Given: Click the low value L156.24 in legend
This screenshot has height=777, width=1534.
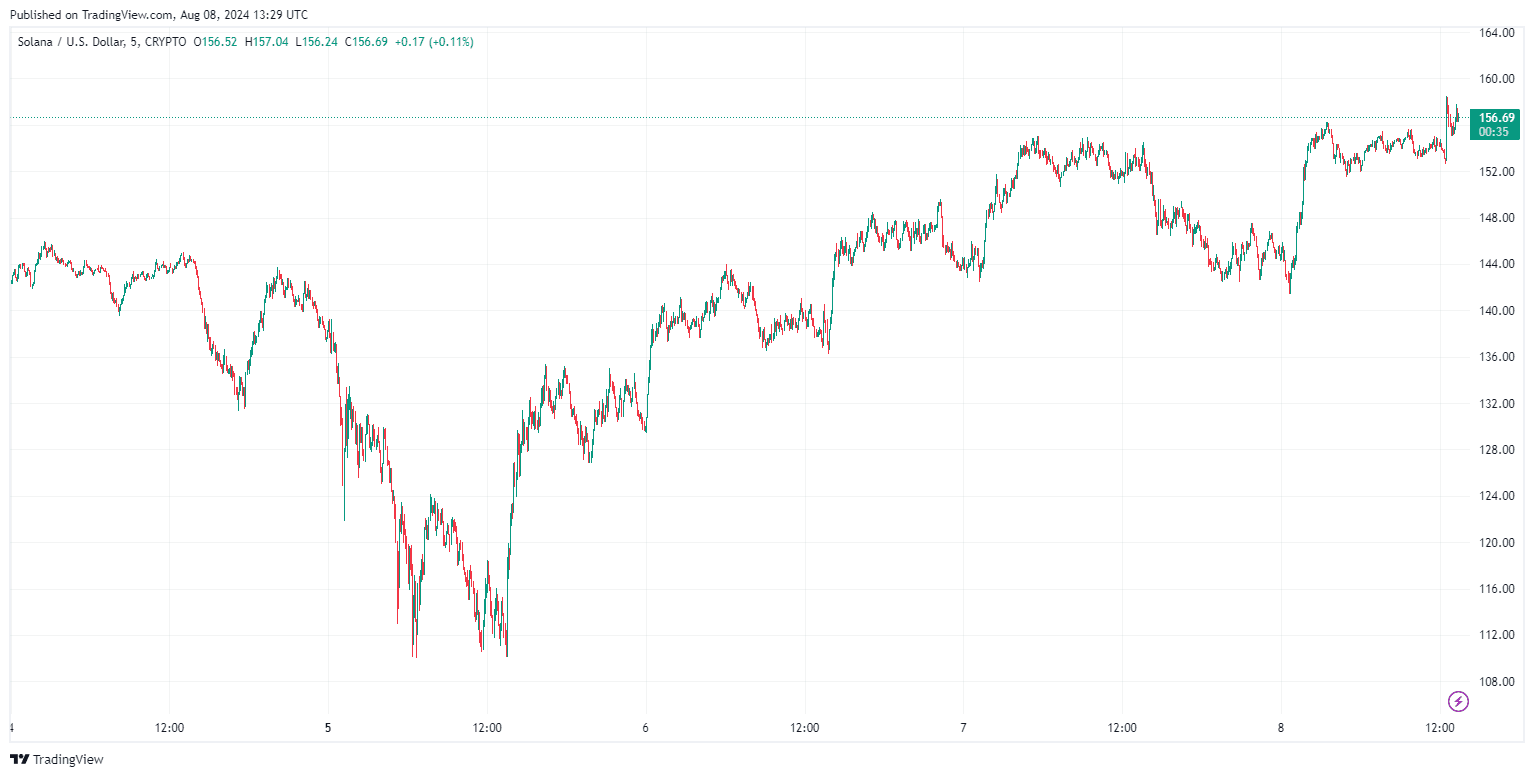Looking at the screenshot, I should tap(317, 42).
